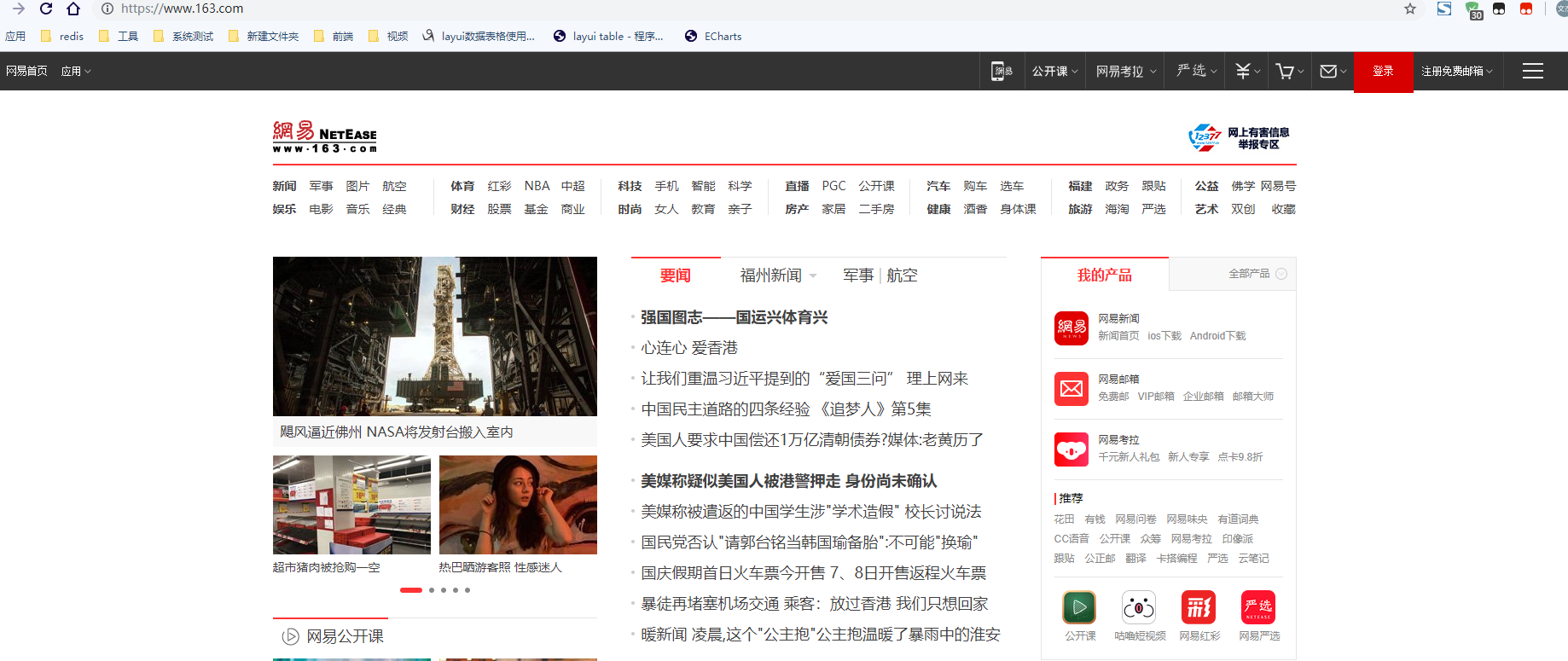
Task: Open the mobile app phone icon in NetEase top bar
Action: click(x=1002, y=71)
